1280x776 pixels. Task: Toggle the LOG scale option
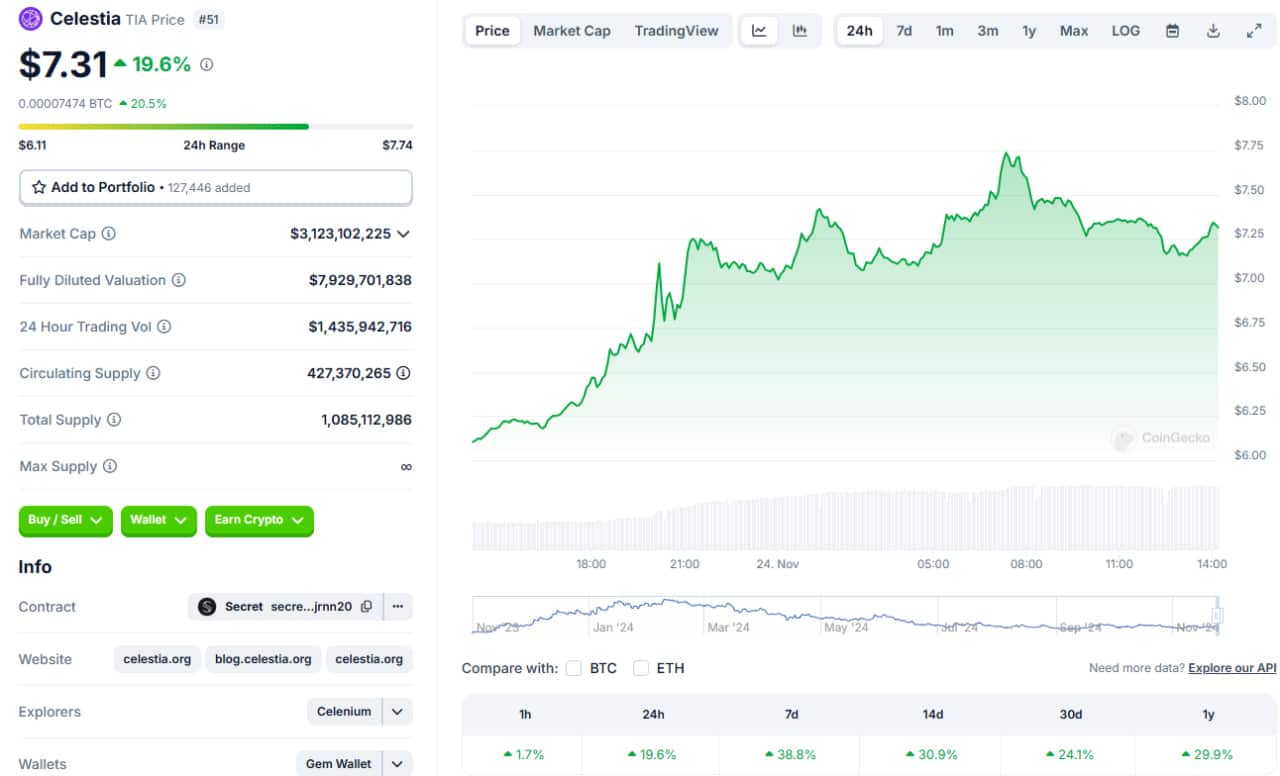[1125, 31]
